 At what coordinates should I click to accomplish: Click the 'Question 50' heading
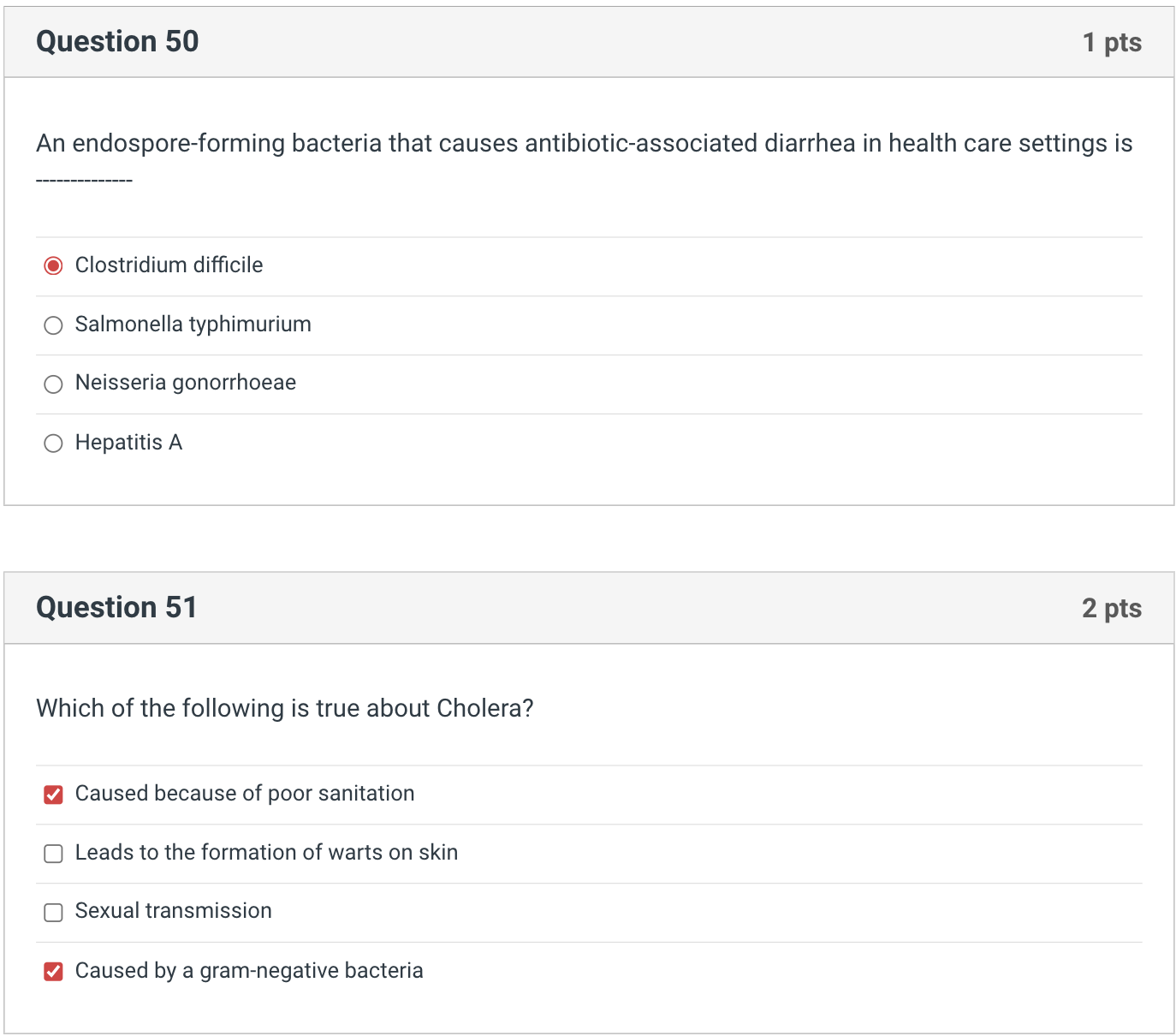point(117,42)
